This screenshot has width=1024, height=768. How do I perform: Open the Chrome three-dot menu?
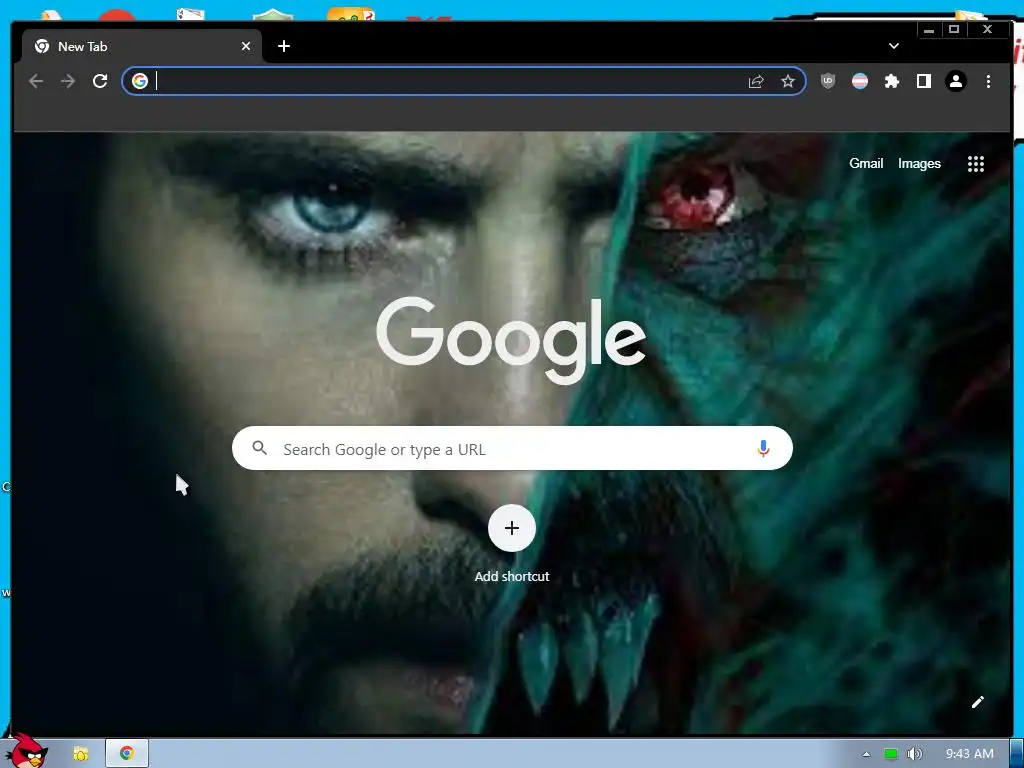coord(988,81)
